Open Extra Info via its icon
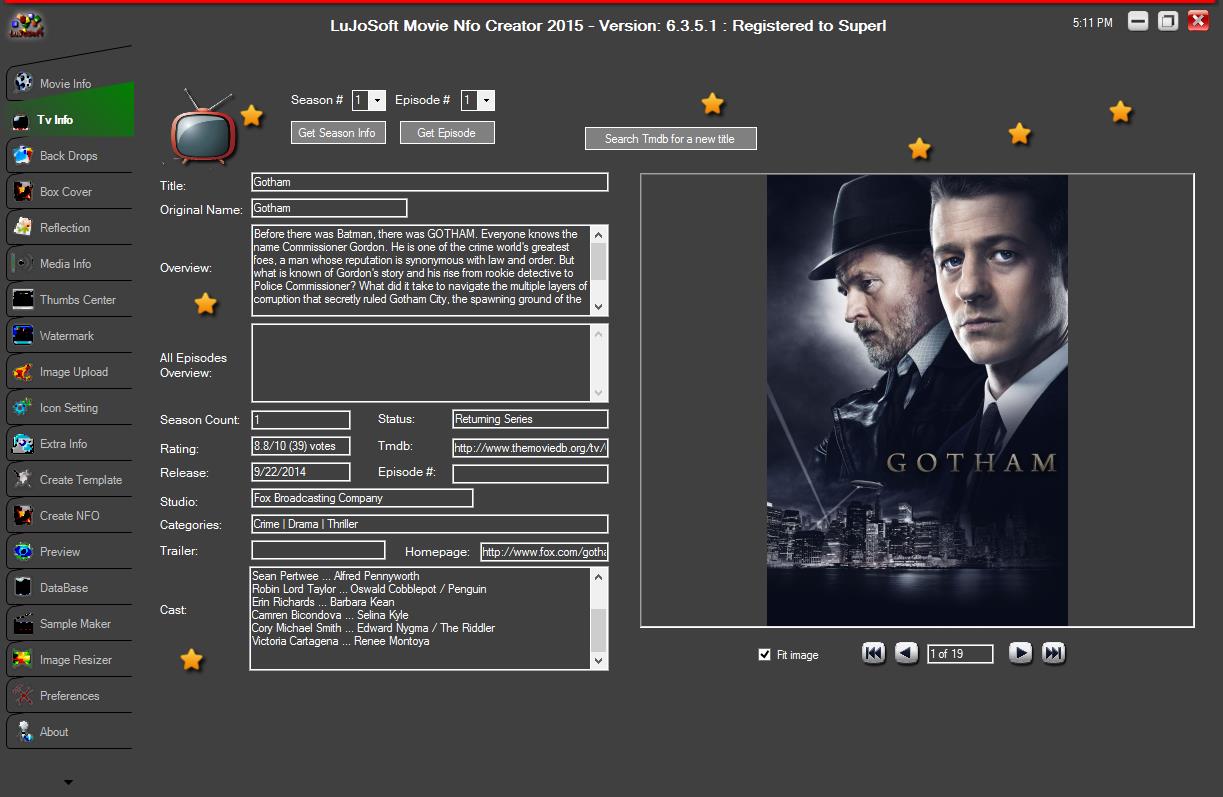Image resolution: width=1223 pixels, height=797 pixels. [x=22, y=443]
